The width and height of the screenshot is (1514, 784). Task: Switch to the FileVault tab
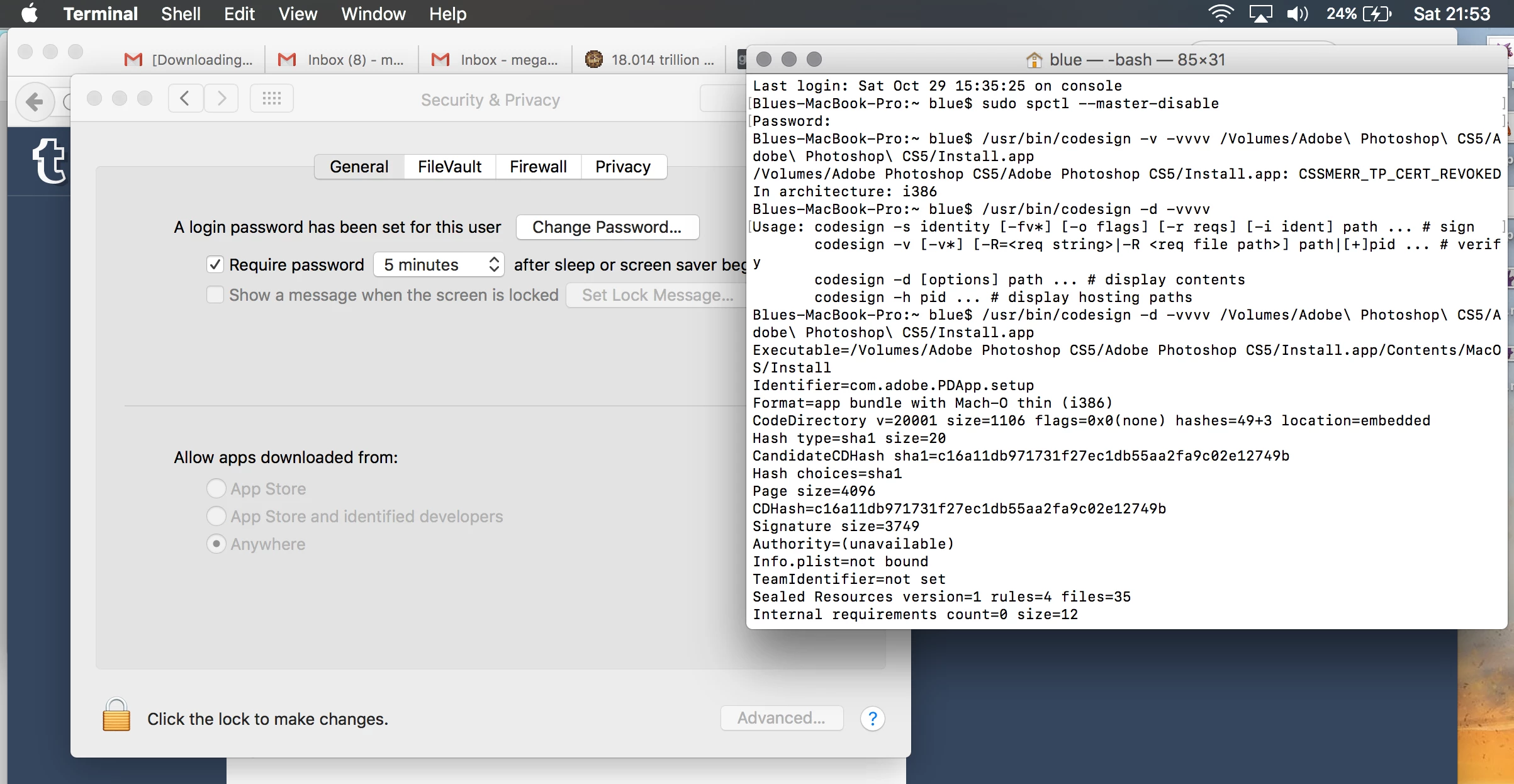[449, 167]
